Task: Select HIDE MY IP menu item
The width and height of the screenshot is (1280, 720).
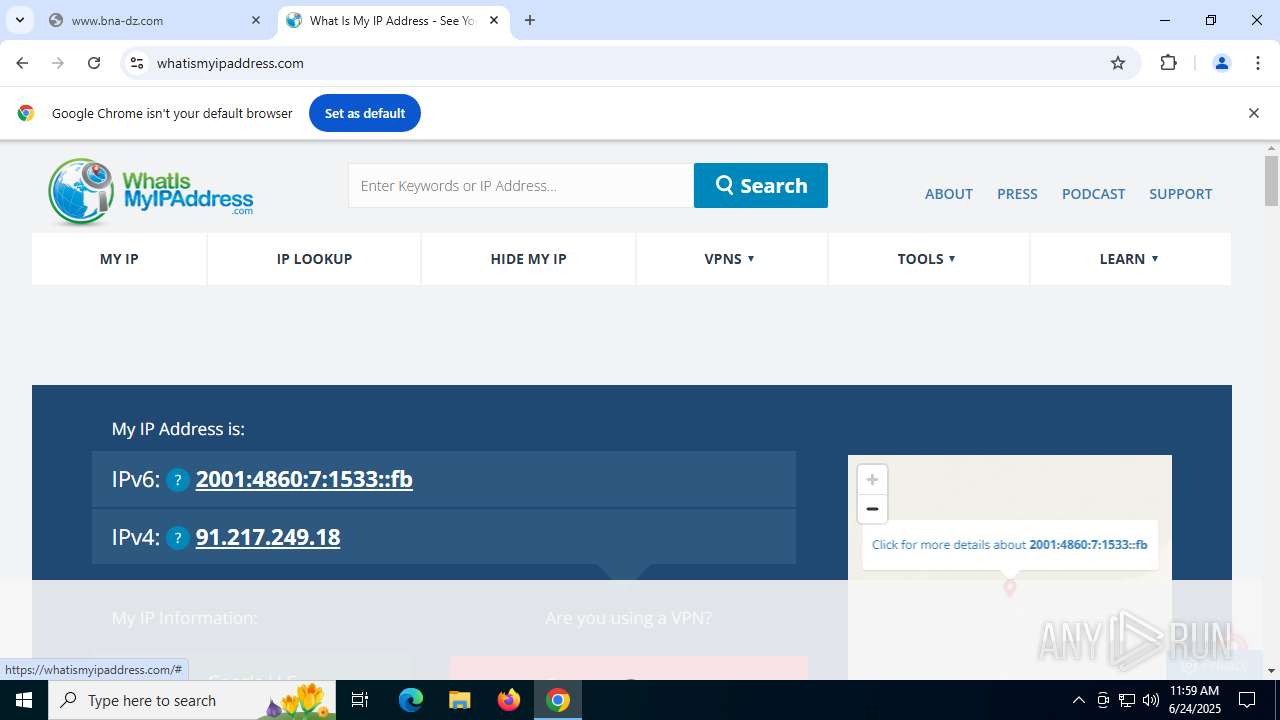Action: pos(528,259)
